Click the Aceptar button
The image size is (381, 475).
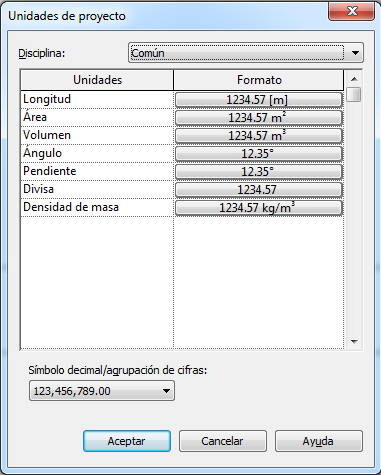pyautogui.click(x=127, y=441)
